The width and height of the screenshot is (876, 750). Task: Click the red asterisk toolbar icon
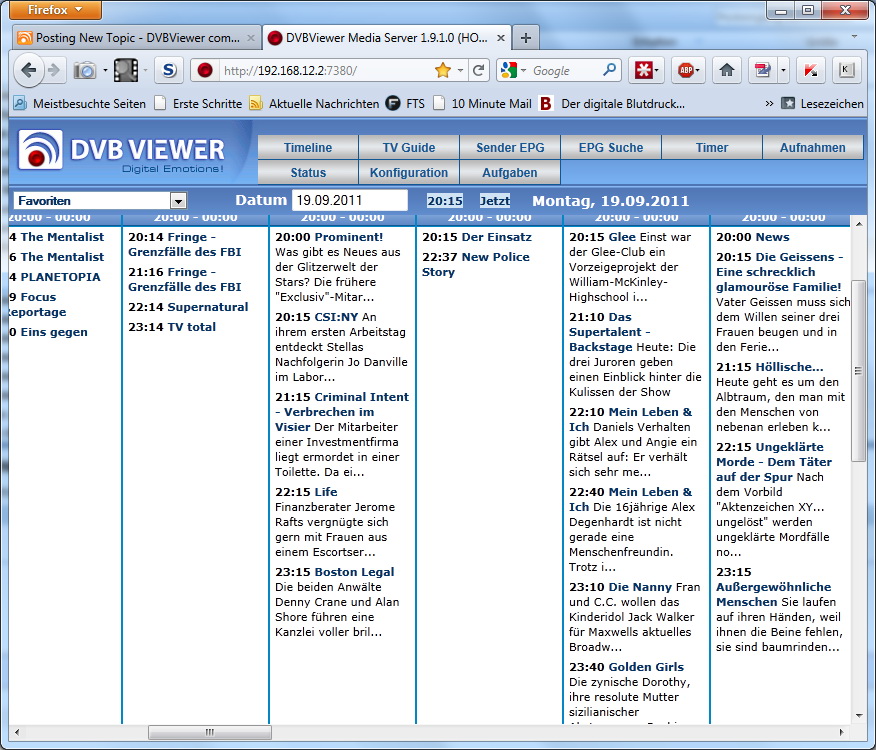coord(644,70)
